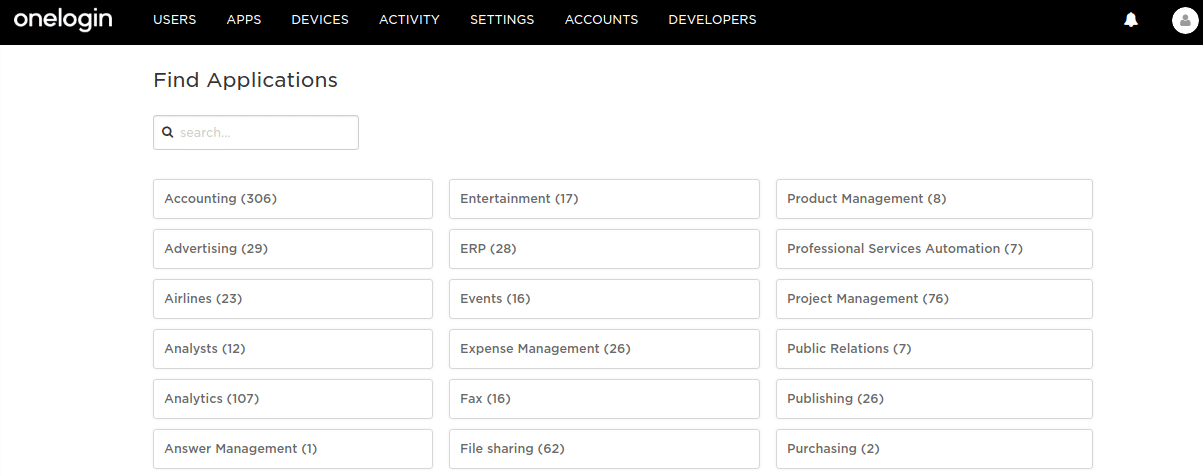
Task: Open the Devices menu
Action: (320, 20)
